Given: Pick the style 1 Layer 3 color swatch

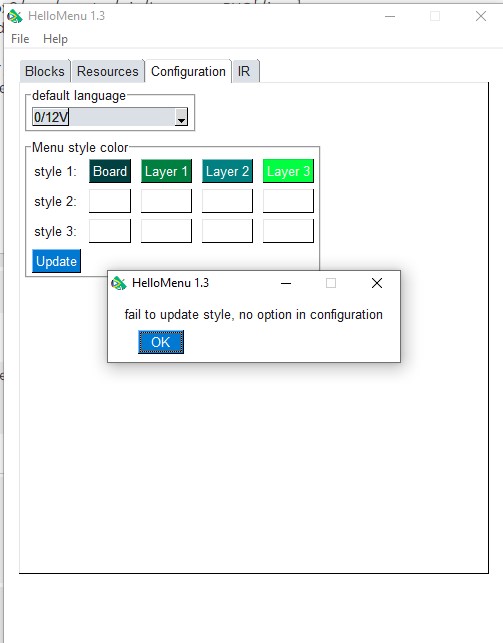Looking at the screenshot, I should pos(288,171).
